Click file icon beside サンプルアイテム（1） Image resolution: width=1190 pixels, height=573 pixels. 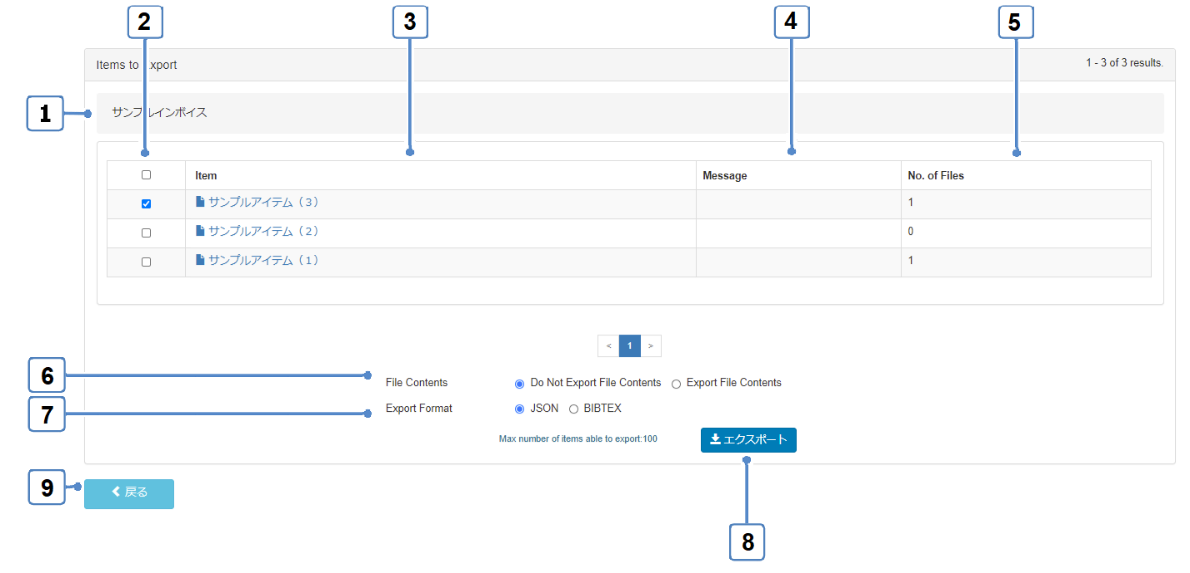(x=200, y=260)
